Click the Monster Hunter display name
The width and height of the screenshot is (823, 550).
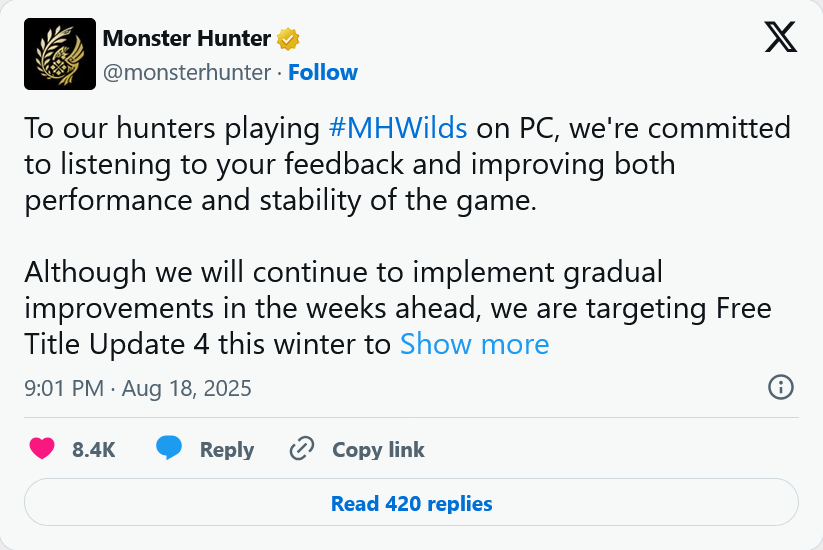(186, 38)
